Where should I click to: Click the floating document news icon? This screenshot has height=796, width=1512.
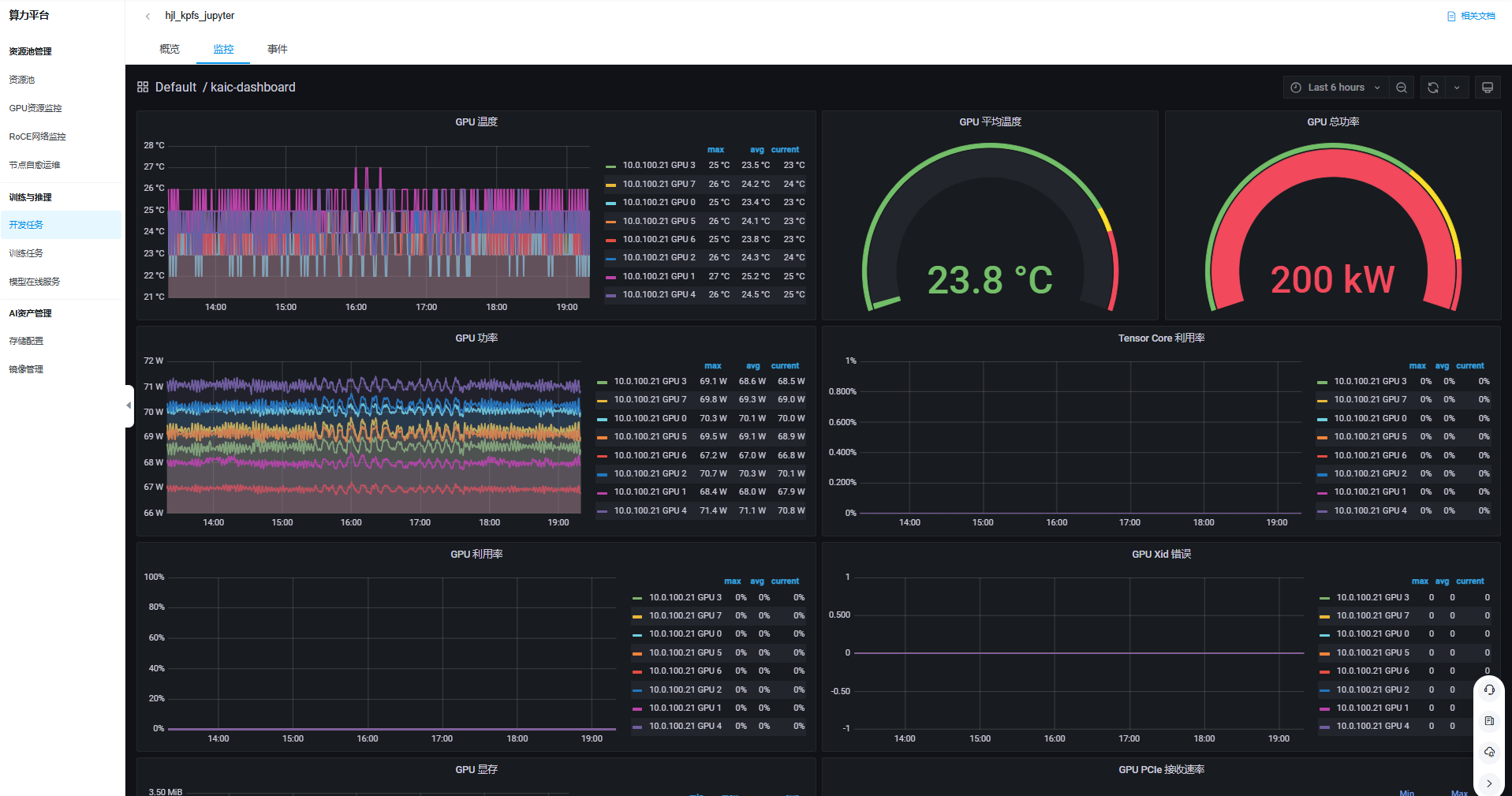click(1489, 721)
